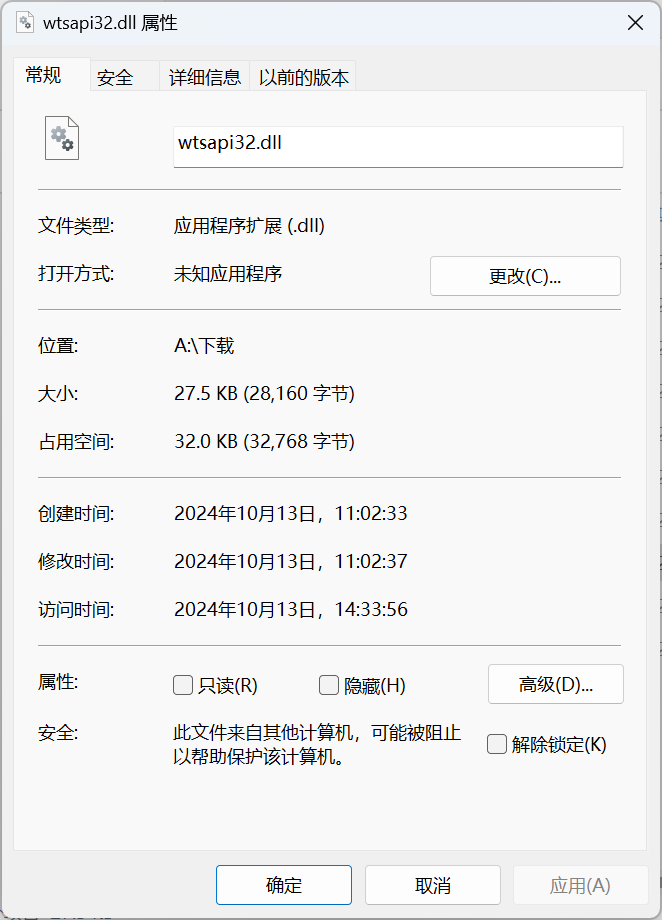This screenshot has width=662, height=920.
Task: Click the 未知应用程序 open-with value
Action: 228,274
